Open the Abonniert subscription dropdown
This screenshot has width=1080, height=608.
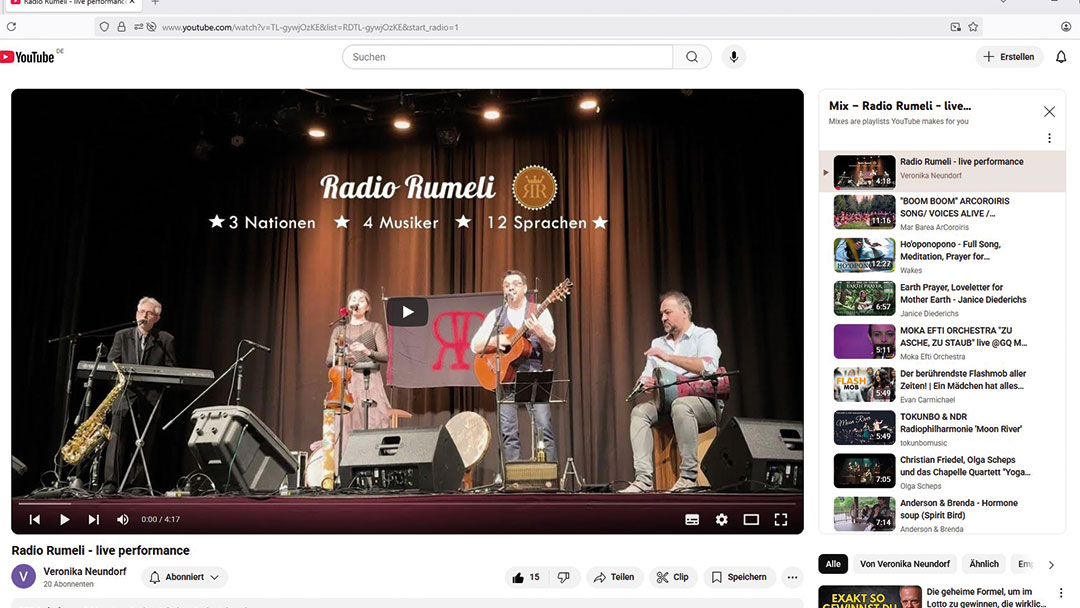coord(185,577)
